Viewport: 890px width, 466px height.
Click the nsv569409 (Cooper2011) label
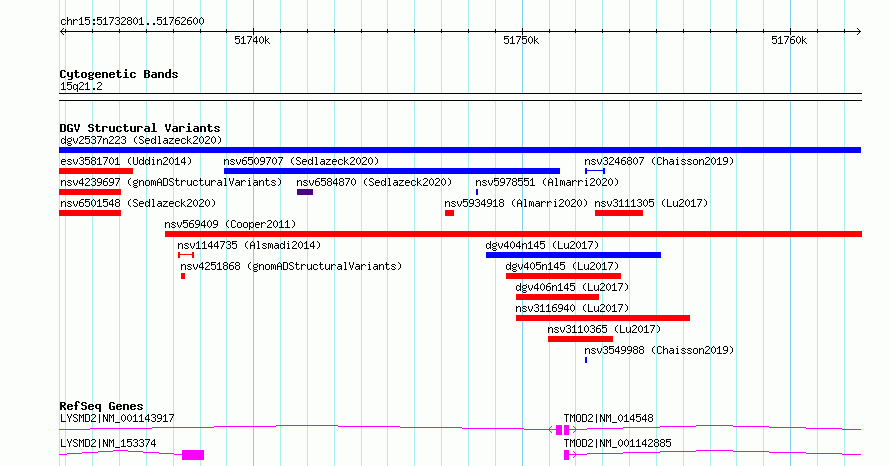(x=230, y=224)
